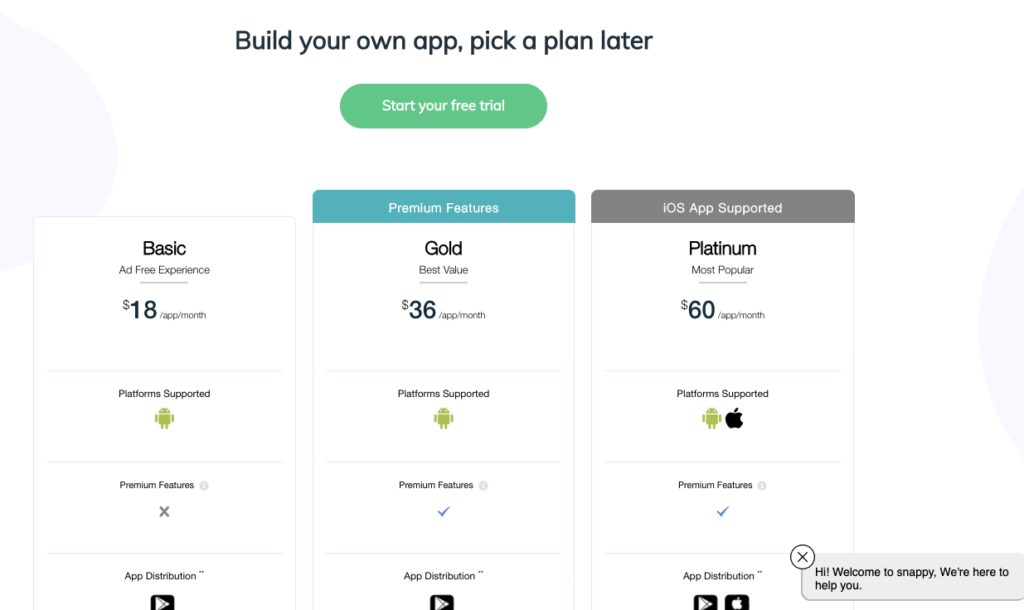The image size is (1024, 610).
Task: Click the Android icon under Basic plan
Action: pyautogui.click(x=164, y=418)
